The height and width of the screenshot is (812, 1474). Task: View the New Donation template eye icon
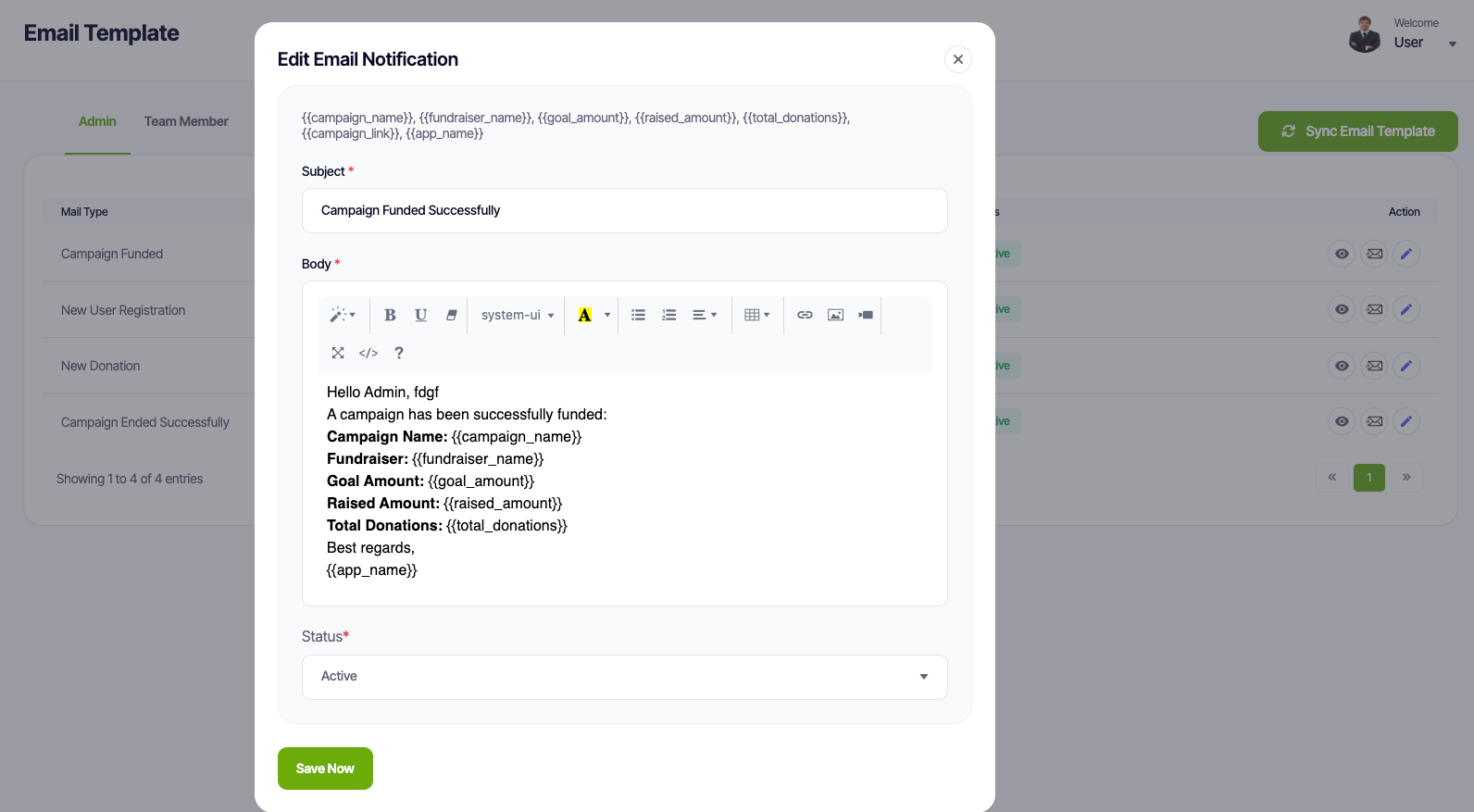click(1342, 366)
